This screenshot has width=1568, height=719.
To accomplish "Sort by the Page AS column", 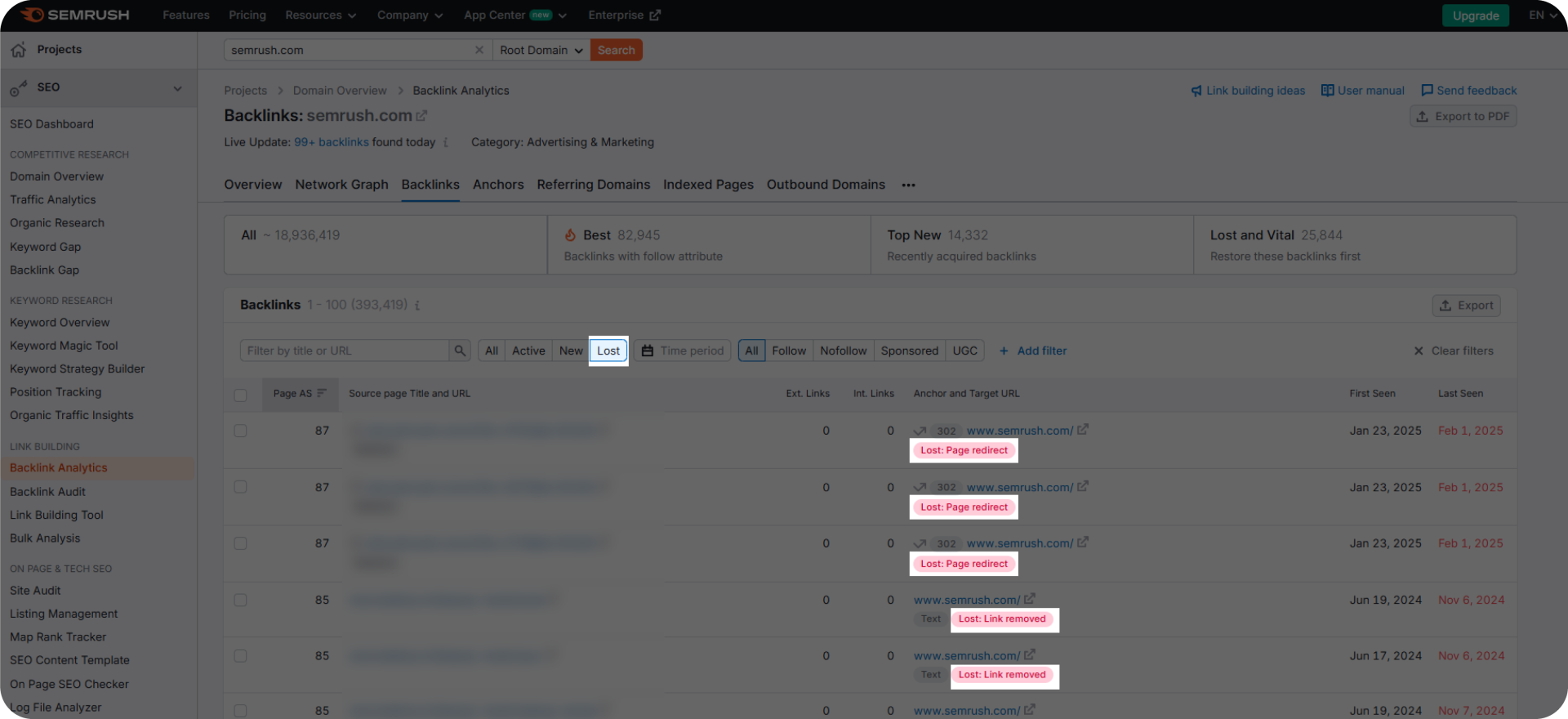I will click(x=300, y=394).
